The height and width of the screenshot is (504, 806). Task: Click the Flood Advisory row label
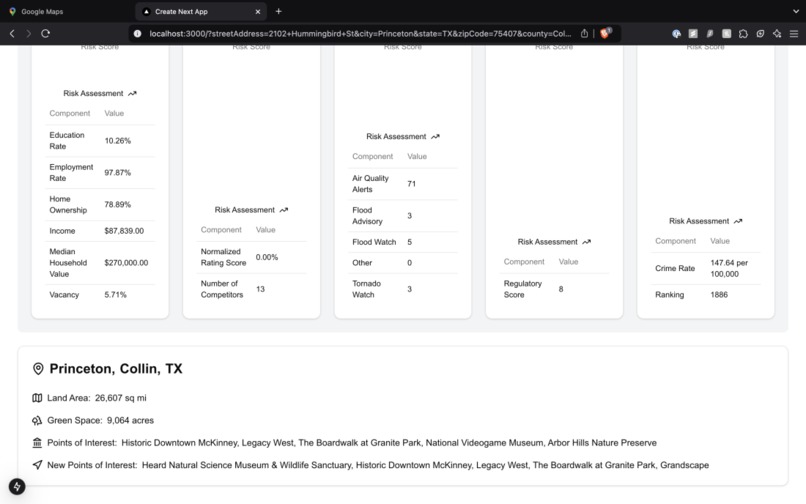(367, 215)
